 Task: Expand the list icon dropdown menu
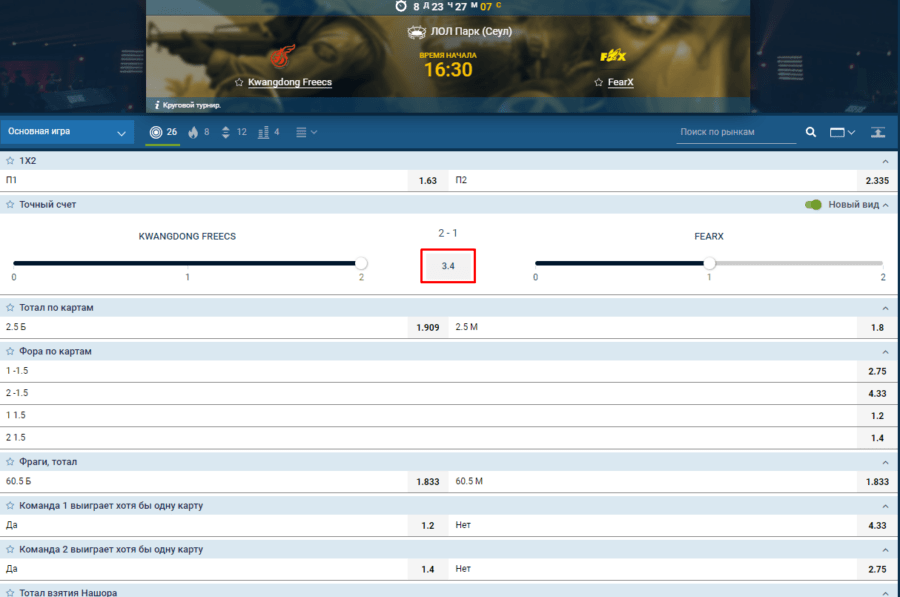pos(306,132)
